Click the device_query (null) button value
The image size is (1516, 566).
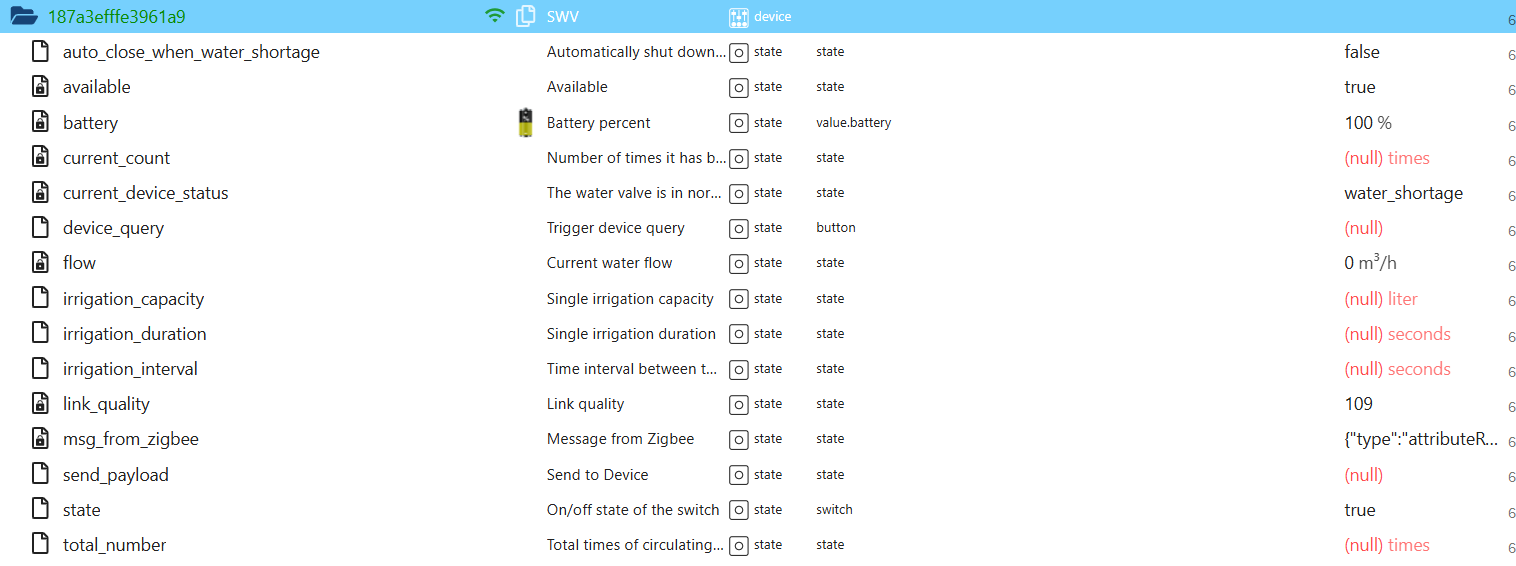pyautogui.click(x=1364, y=228)
